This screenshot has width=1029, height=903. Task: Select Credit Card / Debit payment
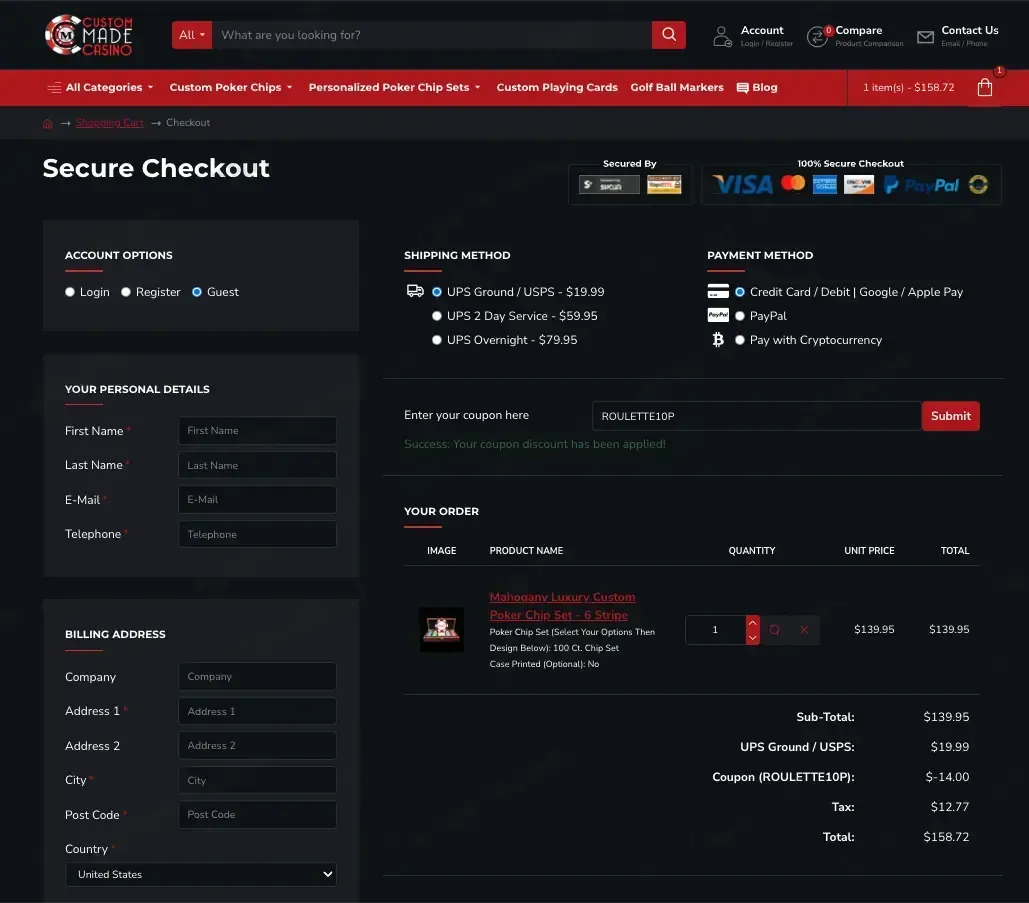pyautogui.click(x=740, y=292)
